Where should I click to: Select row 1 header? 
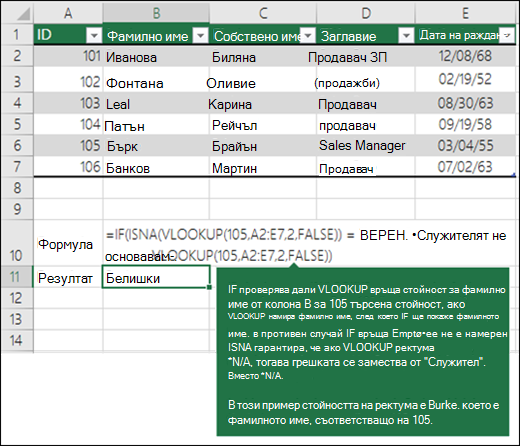coord(17,35)
